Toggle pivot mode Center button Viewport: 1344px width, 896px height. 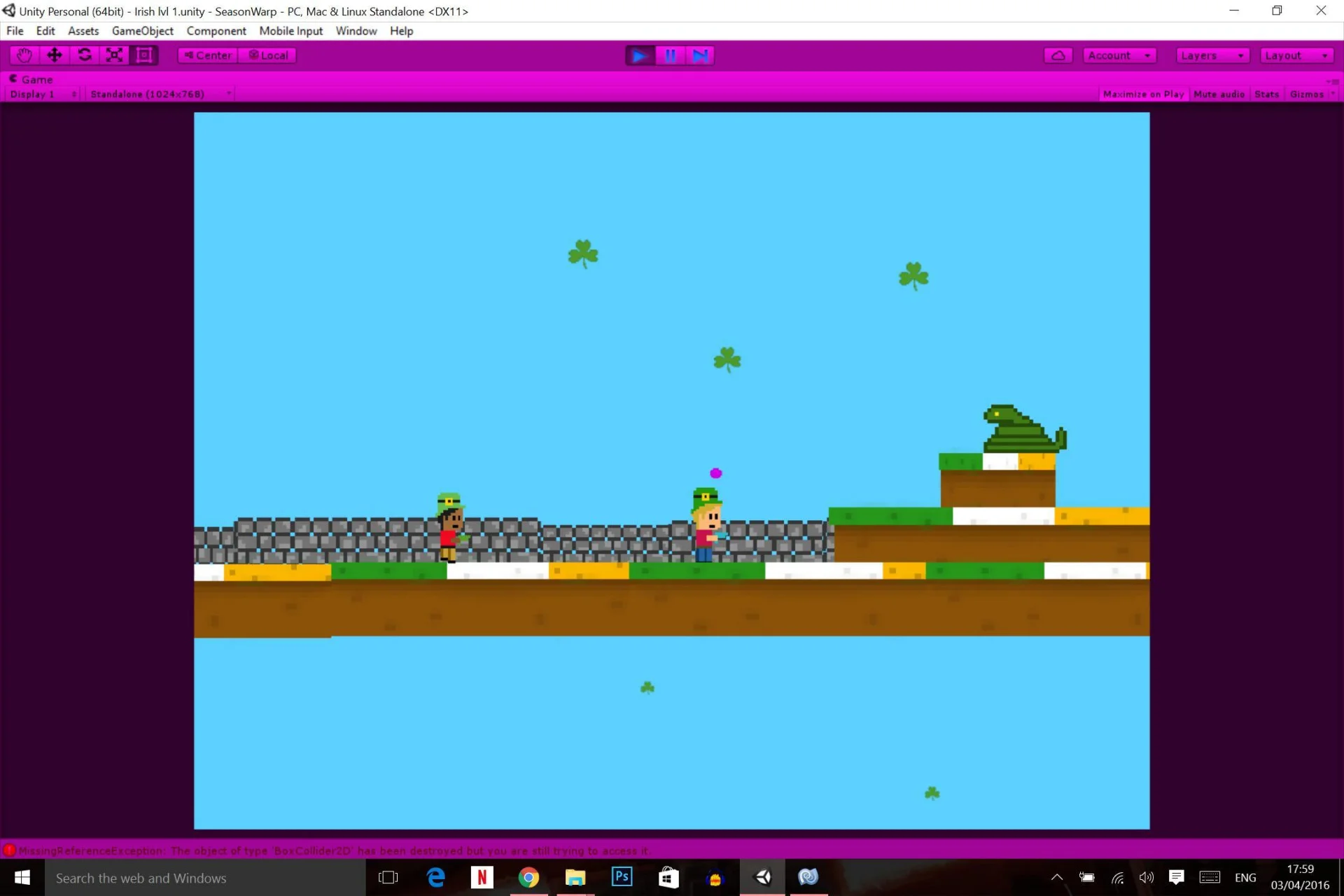pyautogui.click(x=208, y=55)
